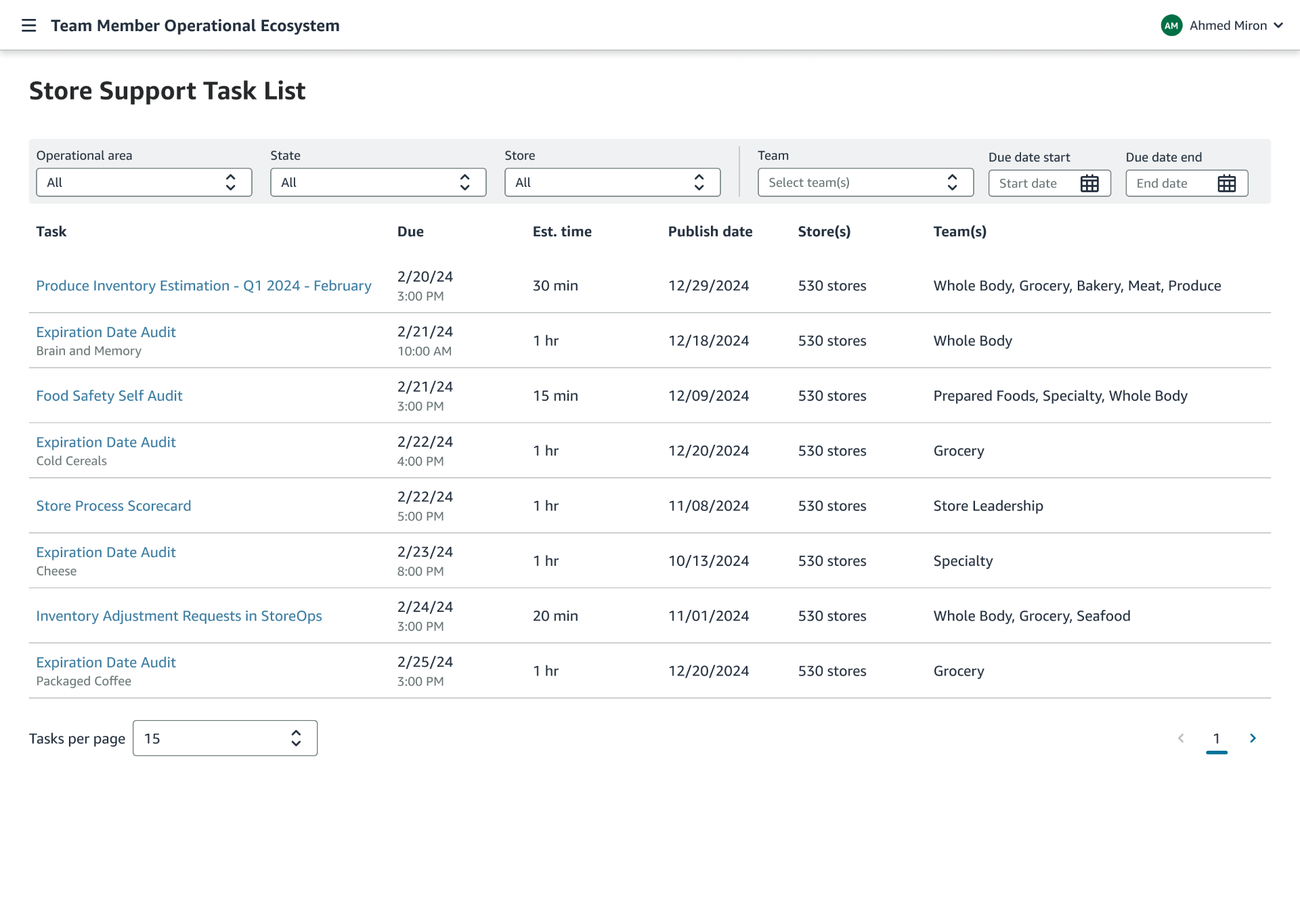Click the 10/13/2024 publish date cell
1300x924 pixels.
(x=708, y=561)
